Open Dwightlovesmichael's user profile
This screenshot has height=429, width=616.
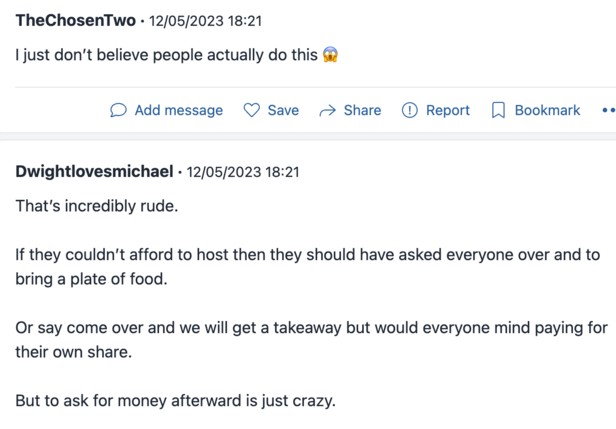94,172
